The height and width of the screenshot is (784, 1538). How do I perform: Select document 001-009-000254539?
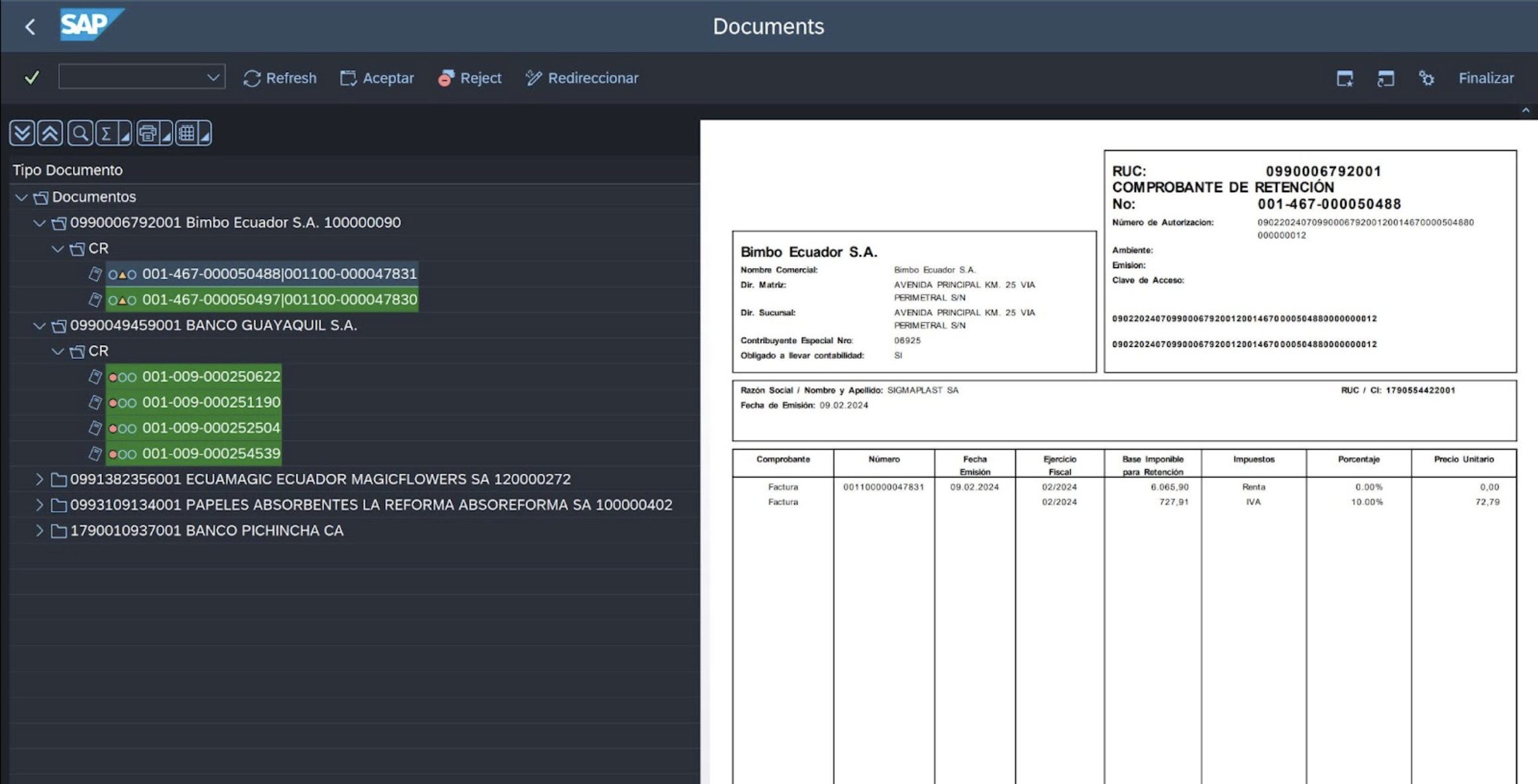(x=211, y=454)
